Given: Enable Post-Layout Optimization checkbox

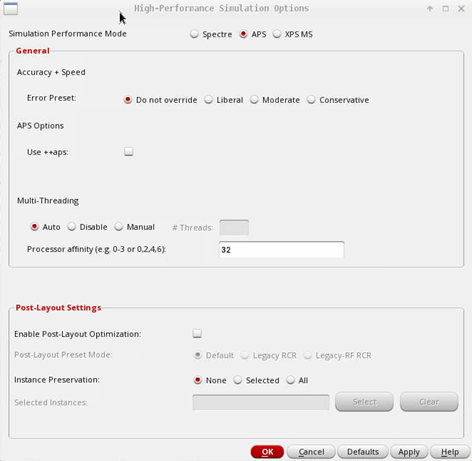Looking at the screenshot, I should pyautogui.click(x=197, y=333).
